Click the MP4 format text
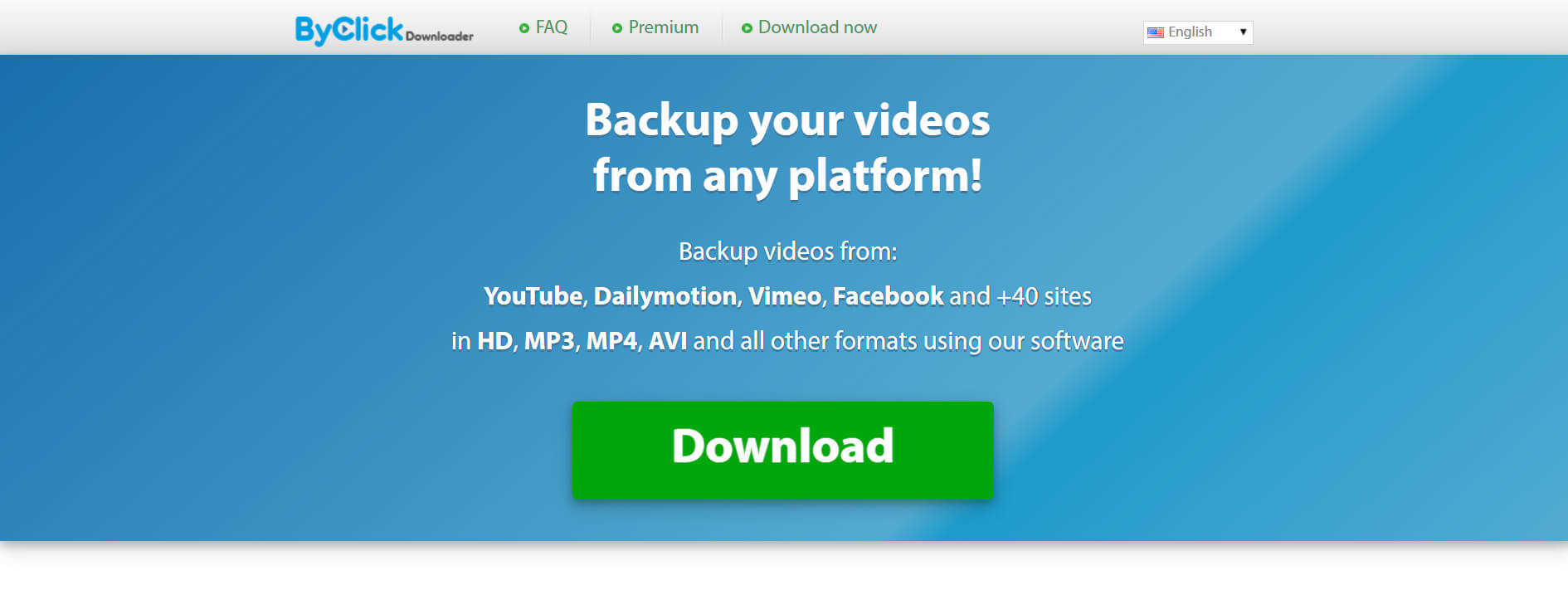The width and height of the screenshot is (1568, 590). pos(611,341)
